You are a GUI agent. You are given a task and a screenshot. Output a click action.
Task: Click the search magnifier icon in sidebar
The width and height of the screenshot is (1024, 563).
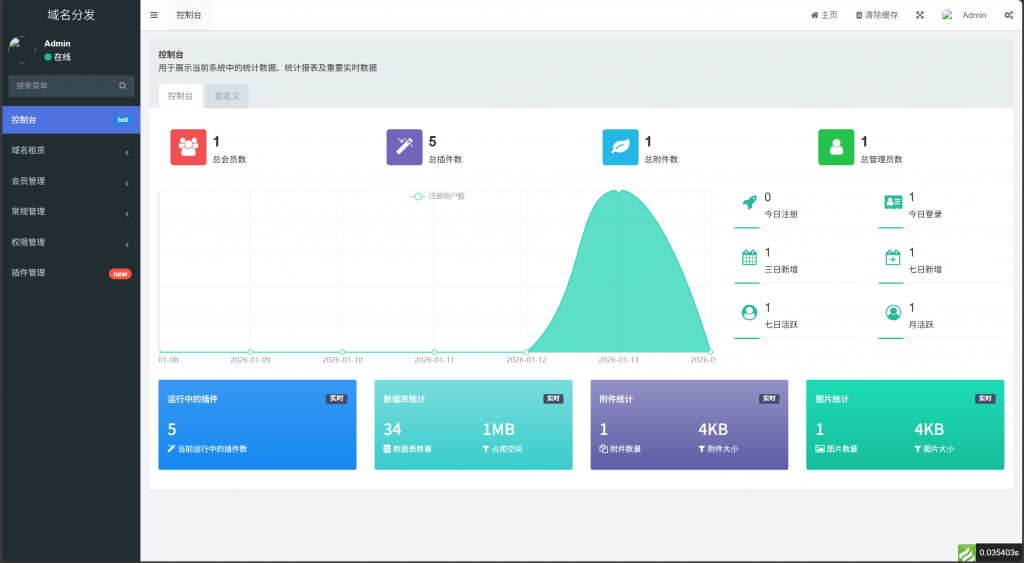tap(123, 86)
